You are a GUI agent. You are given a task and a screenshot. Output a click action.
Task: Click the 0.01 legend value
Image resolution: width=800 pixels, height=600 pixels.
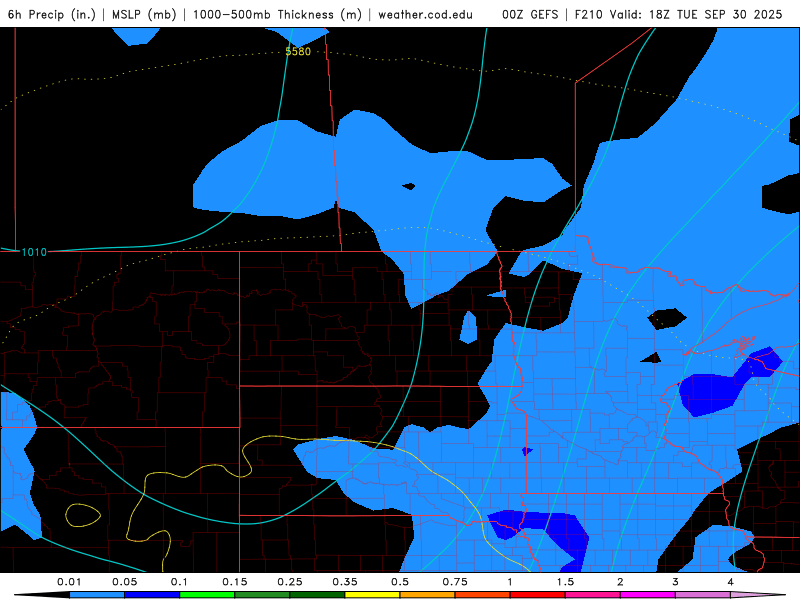(69, 582)
